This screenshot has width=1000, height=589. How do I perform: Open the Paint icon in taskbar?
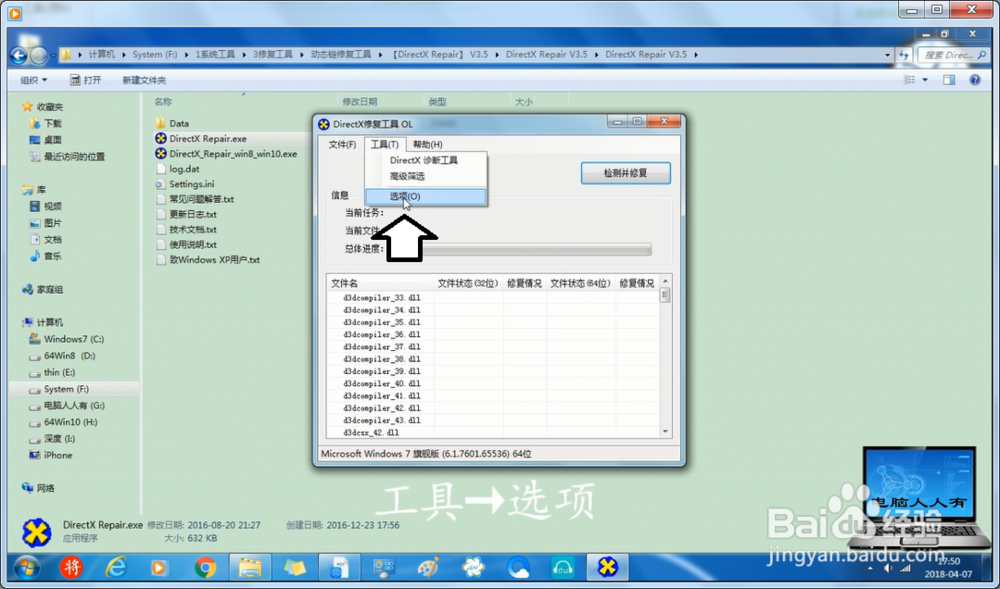pos(429,567)
